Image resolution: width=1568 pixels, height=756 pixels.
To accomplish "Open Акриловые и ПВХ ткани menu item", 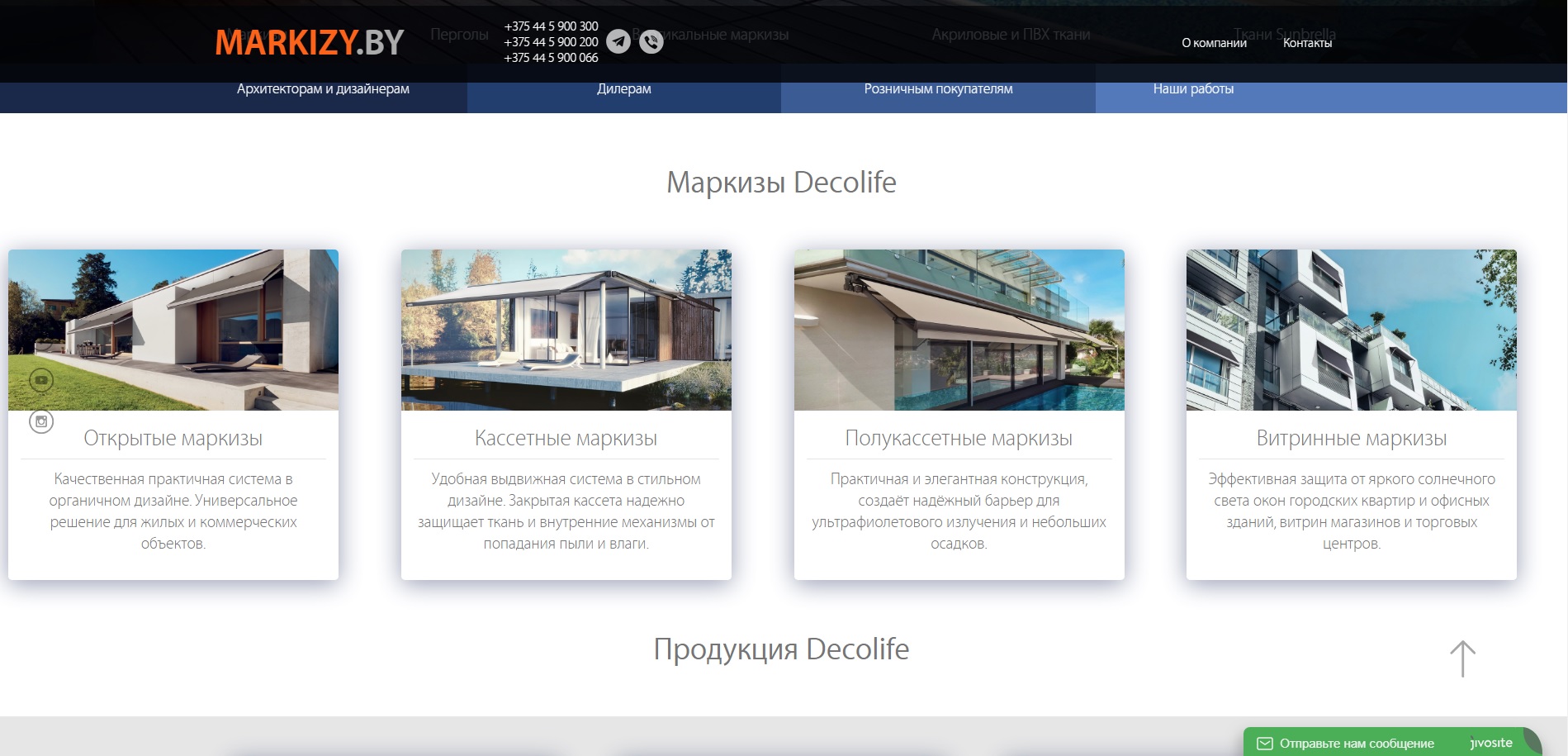I will point(1011,35).
